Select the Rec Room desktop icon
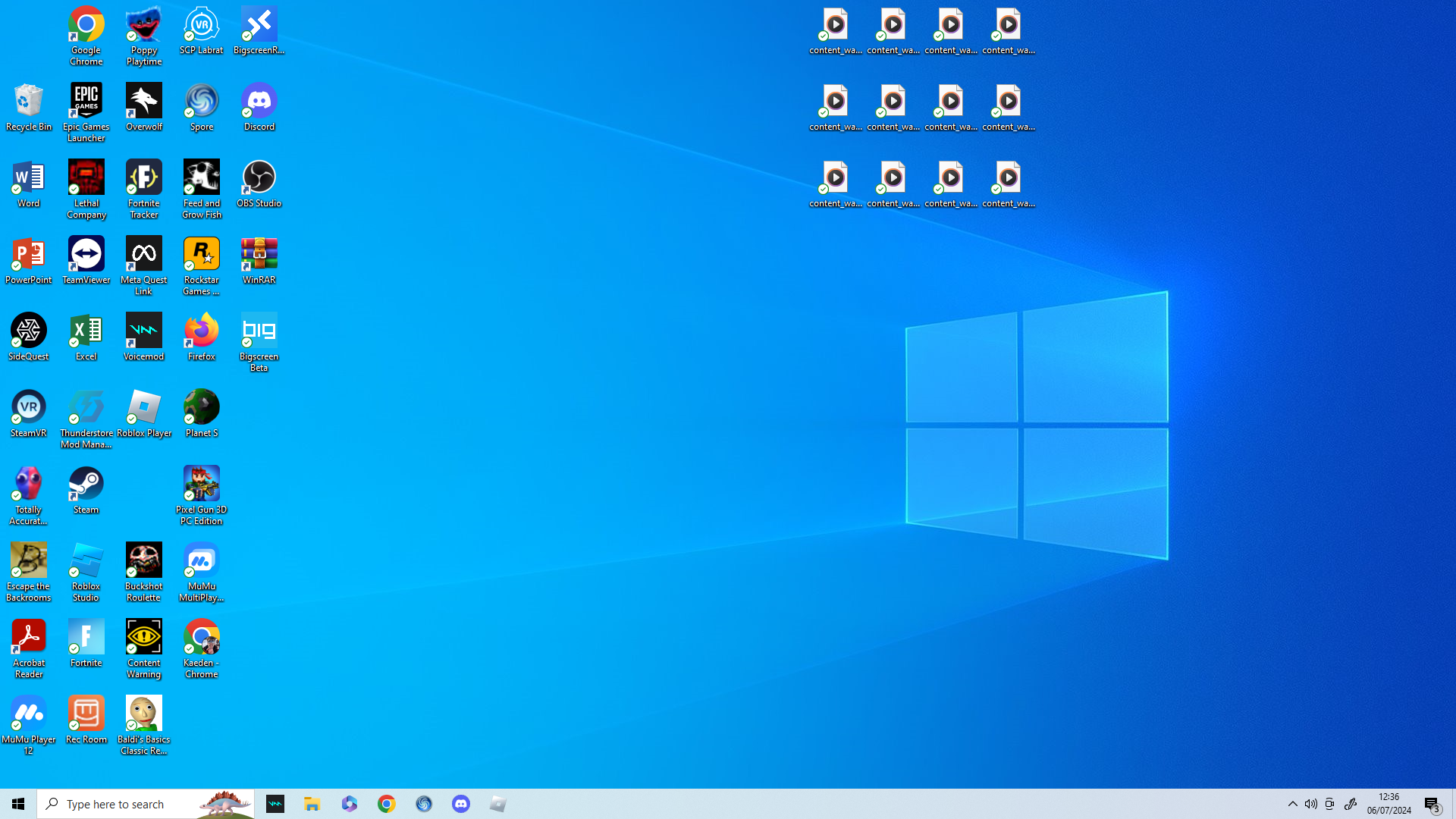The image size is (1456, 819). (x=86, y=719)
